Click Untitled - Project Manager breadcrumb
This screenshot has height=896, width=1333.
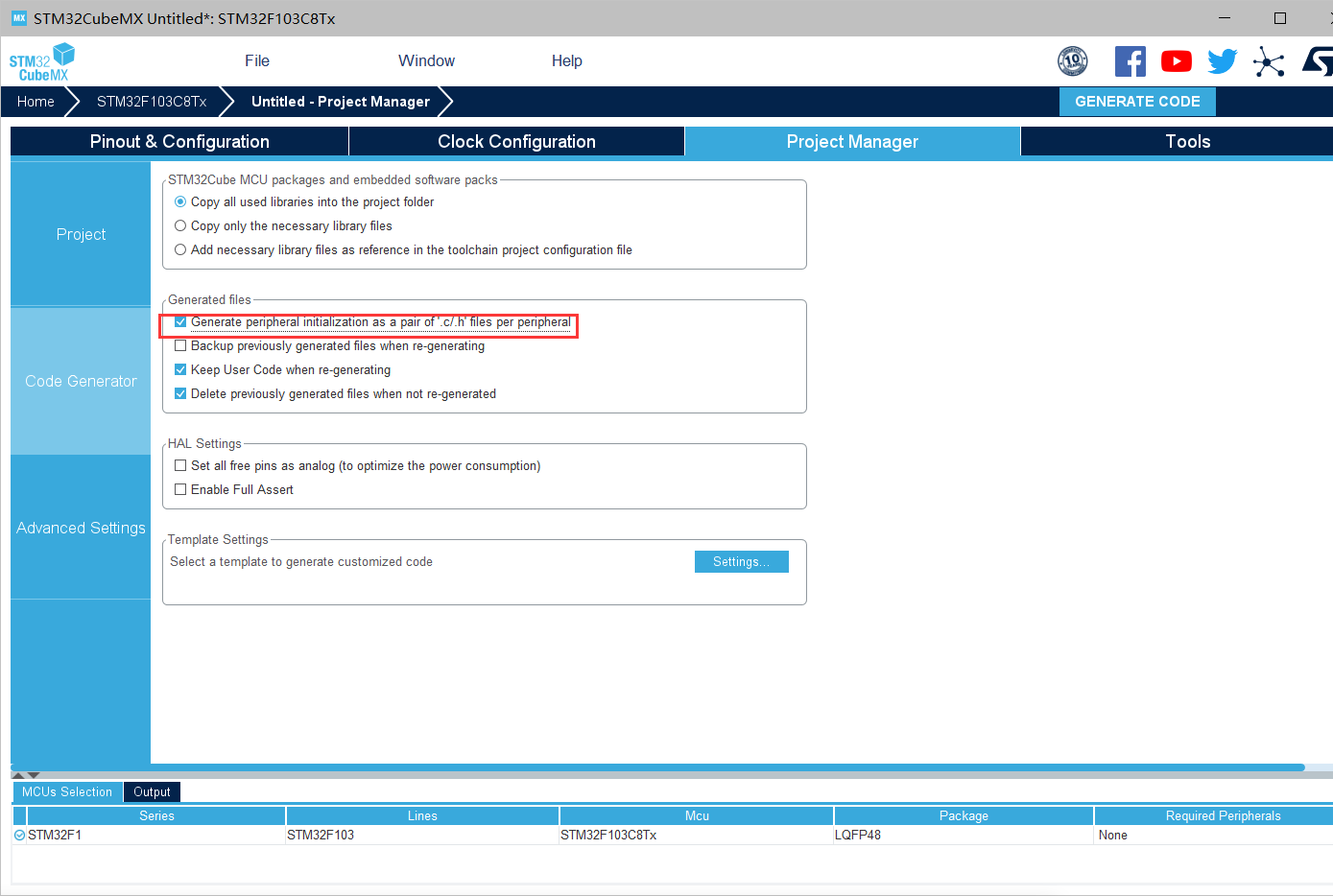point(341,102)
